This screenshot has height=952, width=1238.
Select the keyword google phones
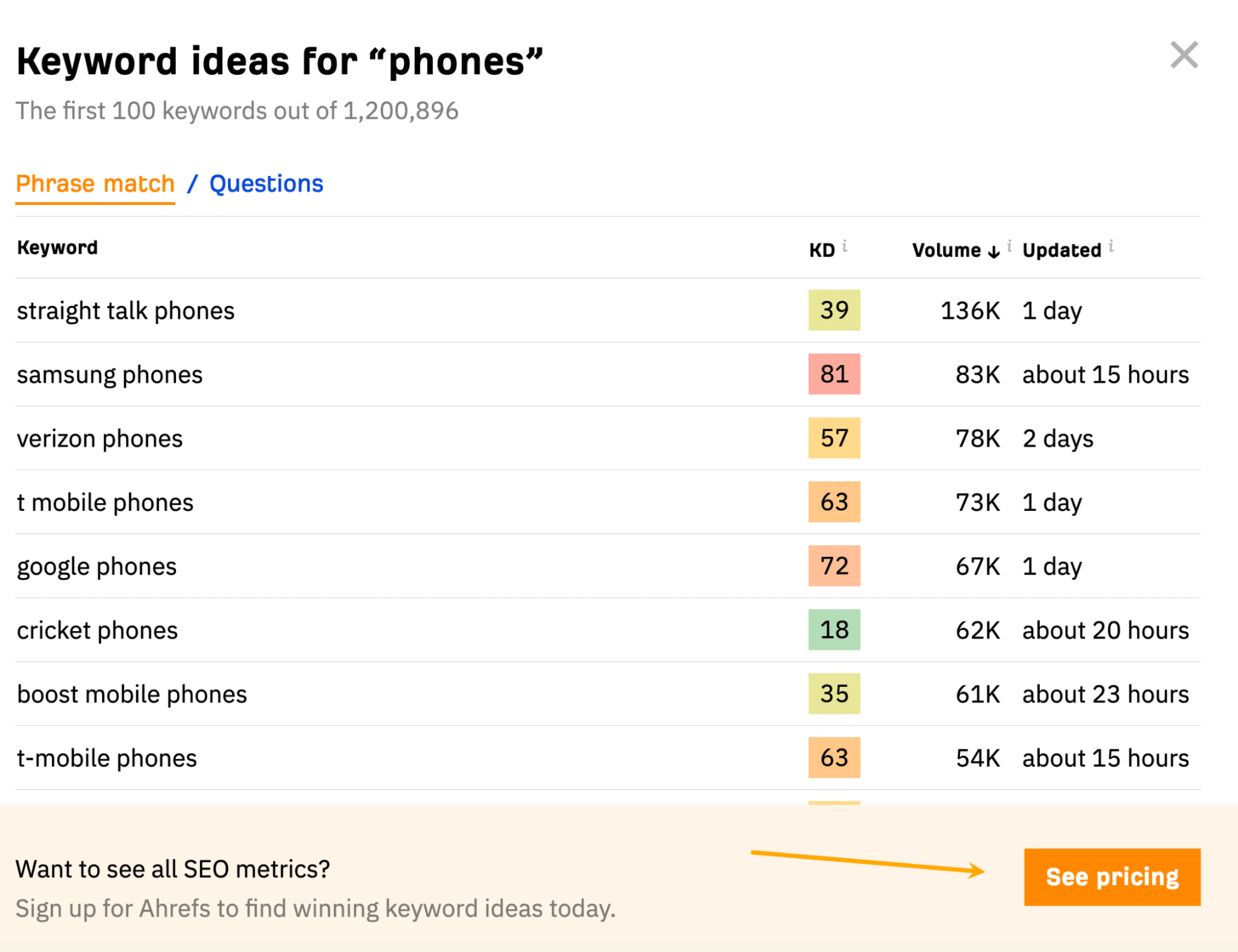click(96, 566)
